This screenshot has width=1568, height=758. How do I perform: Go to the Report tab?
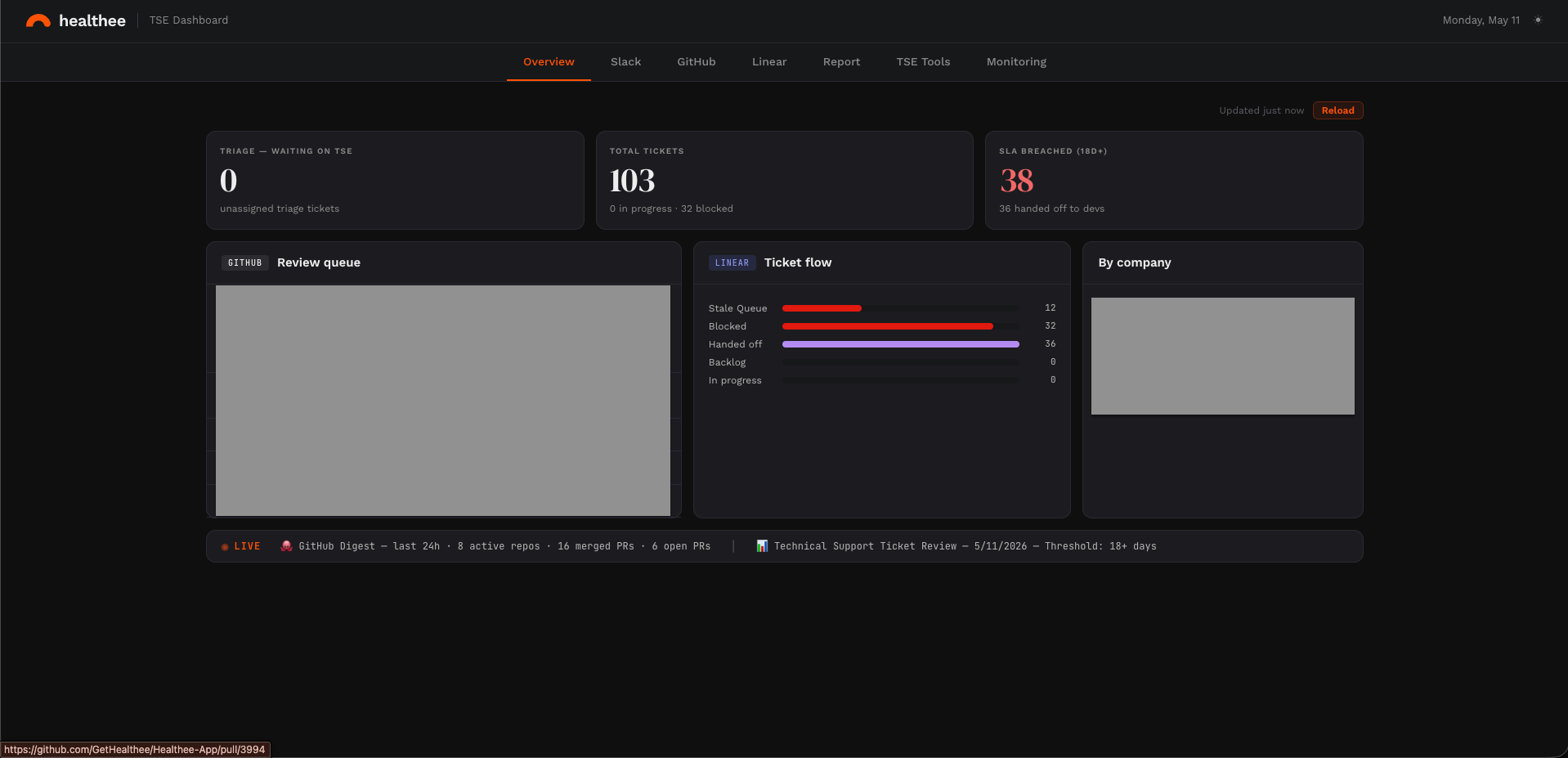click(x=841, y=62)
